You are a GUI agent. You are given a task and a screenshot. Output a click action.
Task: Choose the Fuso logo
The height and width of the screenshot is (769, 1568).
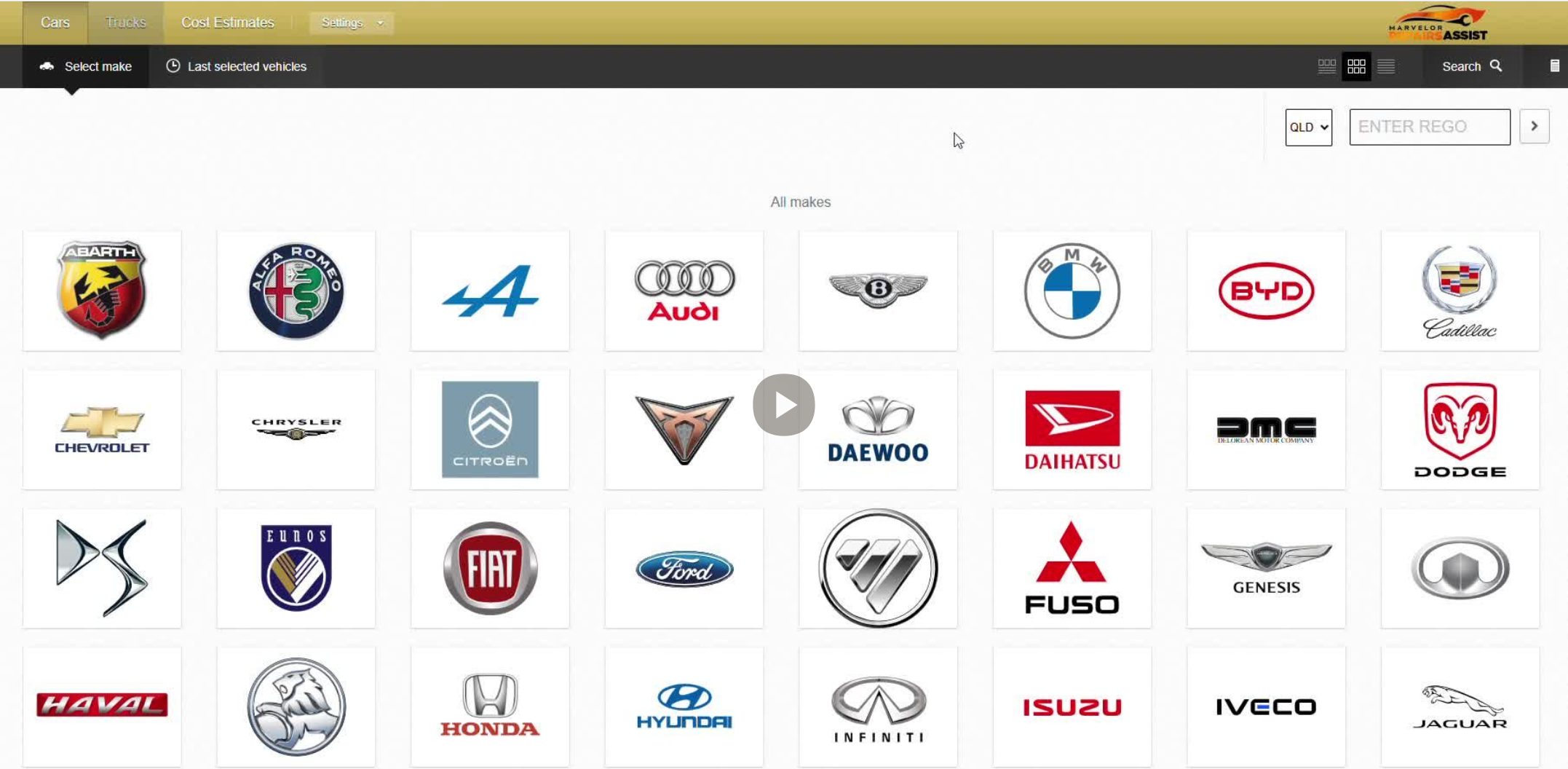[1072, 568]
